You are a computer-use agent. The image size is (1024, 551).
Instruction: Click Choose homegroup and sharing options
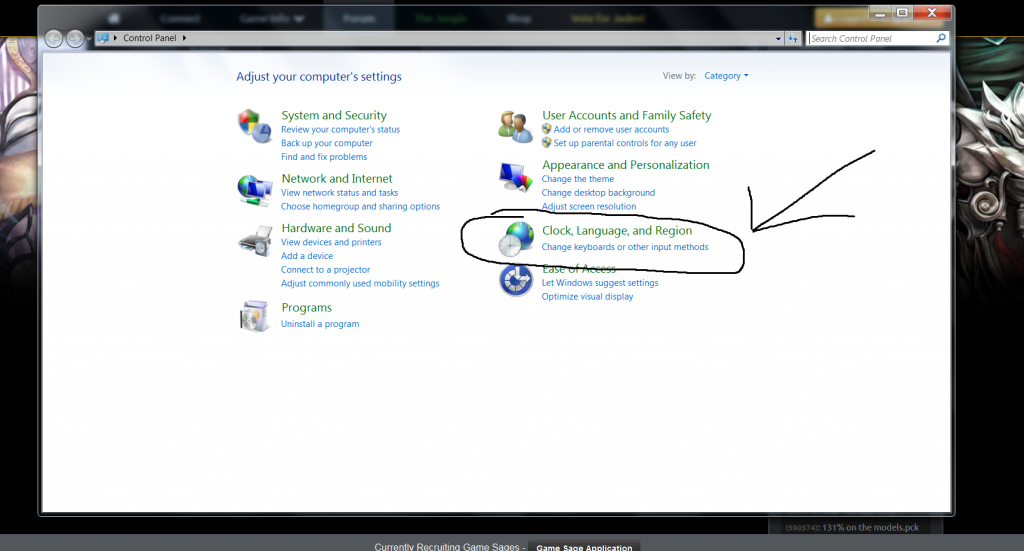(360, 206)
